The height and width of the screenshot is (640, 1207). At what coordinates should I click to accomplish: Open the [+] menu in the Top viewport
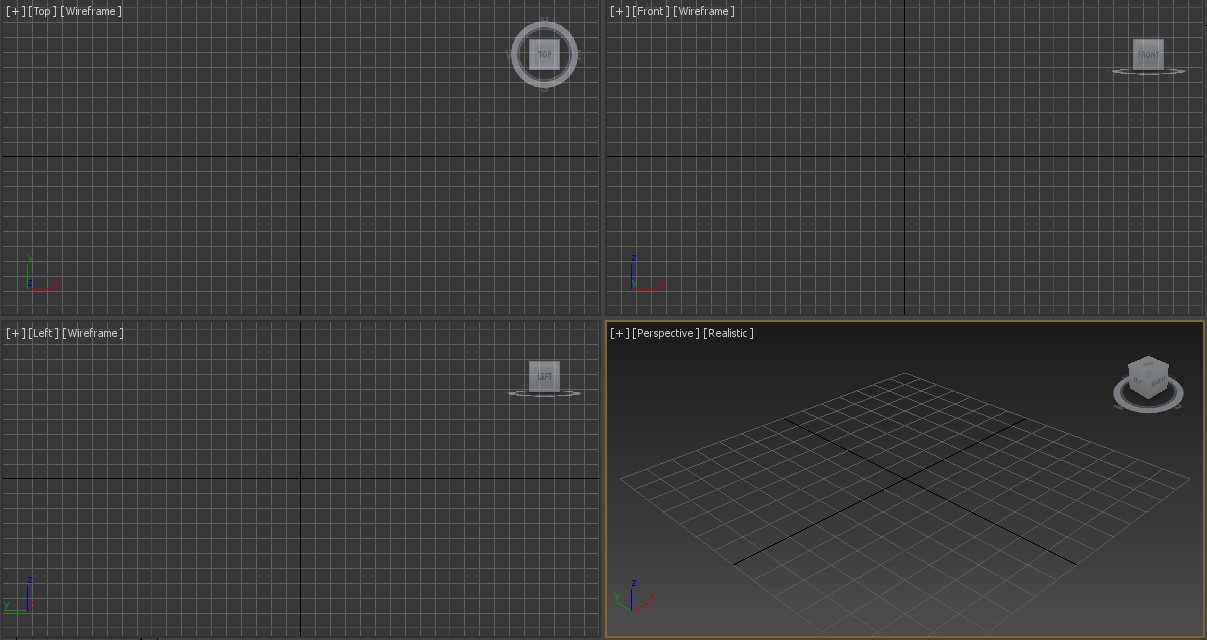coord(15,11)
